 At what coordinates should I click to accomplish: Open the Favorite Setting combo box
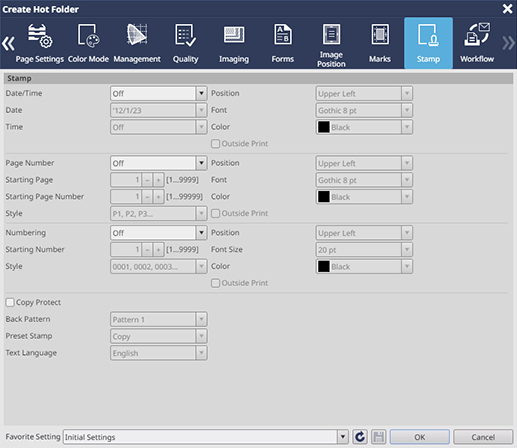(x=206, y=437)
